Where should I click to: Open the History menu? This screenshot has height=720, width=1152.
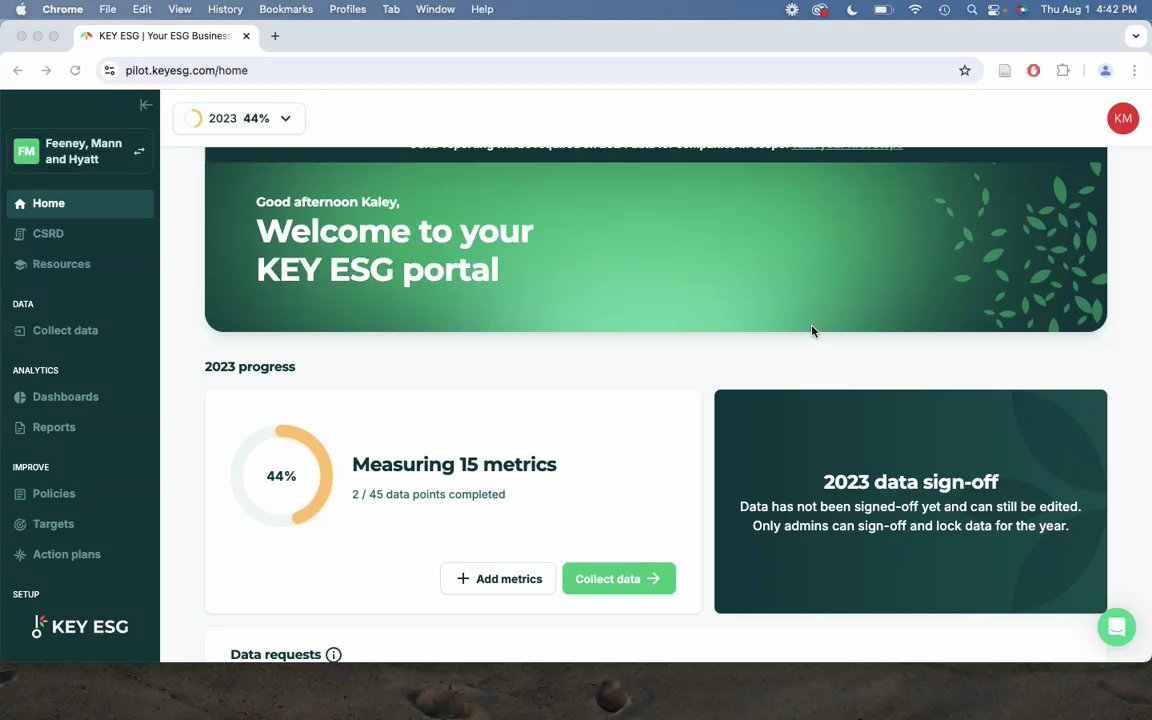(x=225, y=10)
